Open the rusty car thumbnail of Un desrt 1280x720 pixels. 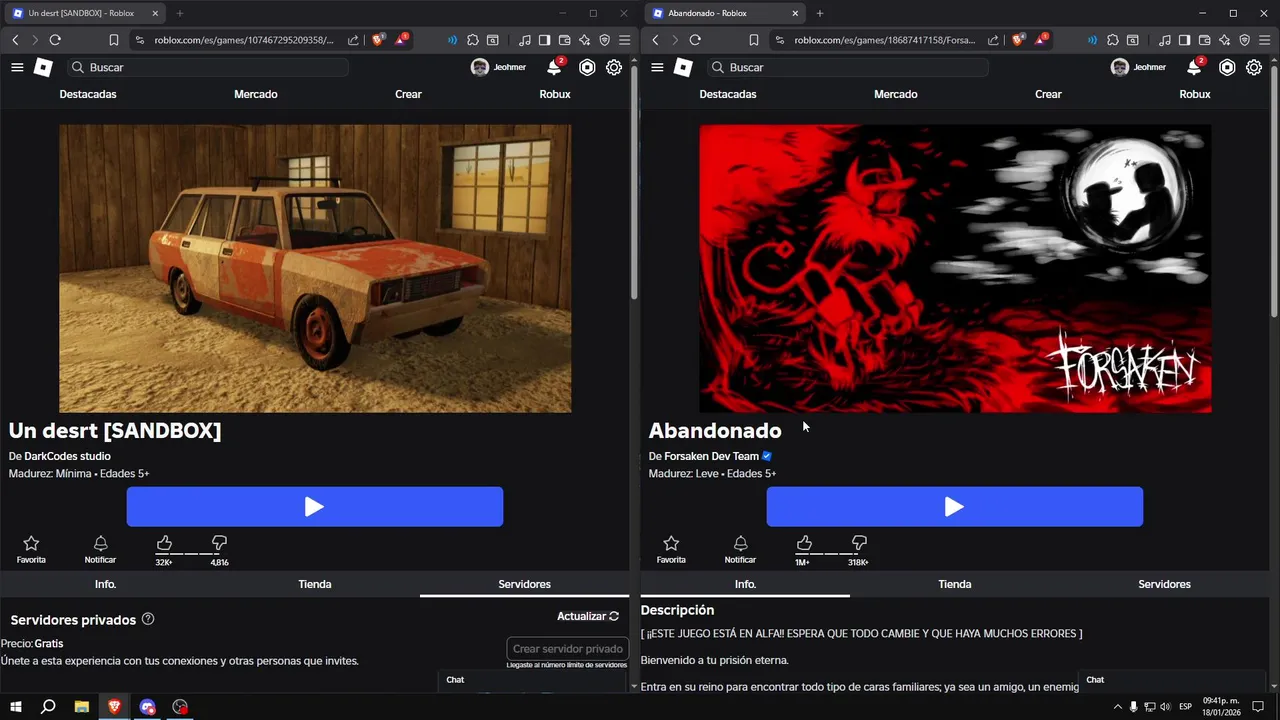click(315, 268)
